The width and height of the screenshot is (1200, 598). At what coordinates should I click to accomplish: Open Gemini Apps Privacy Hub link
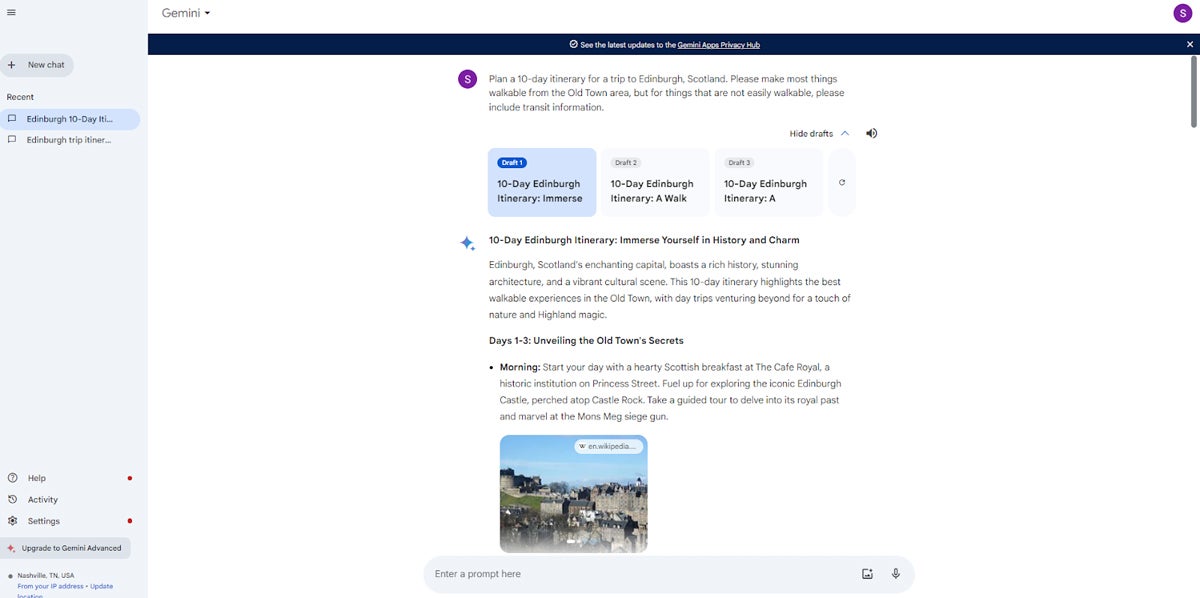point(718,45)
